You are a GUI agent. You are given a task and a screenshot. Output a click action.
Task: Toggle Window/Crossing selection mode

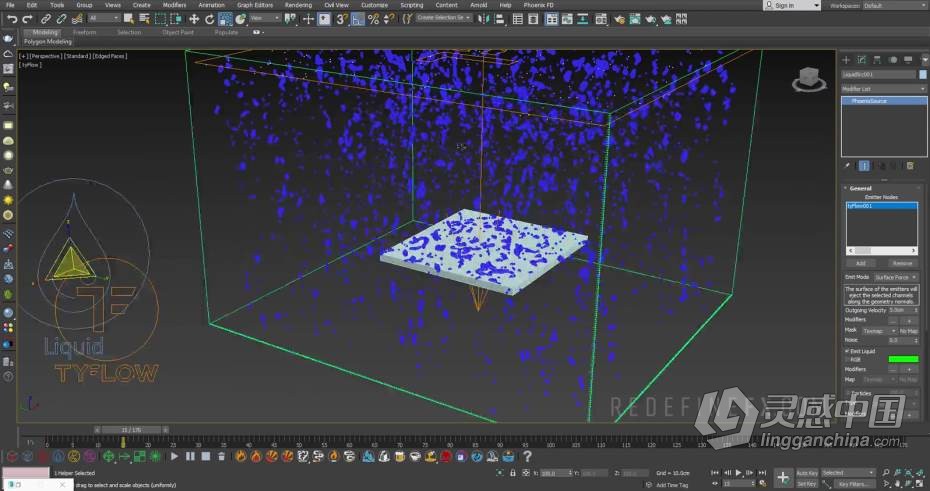point(176,20)
